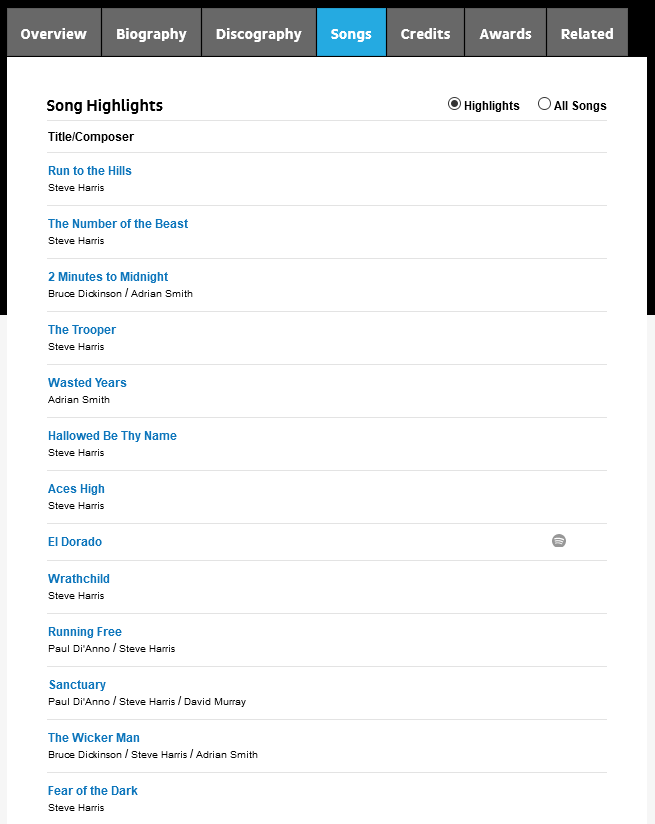Screen dimensions: 655x824
Task: Open the Wrathchild song link
Action: tap(79, 579)
